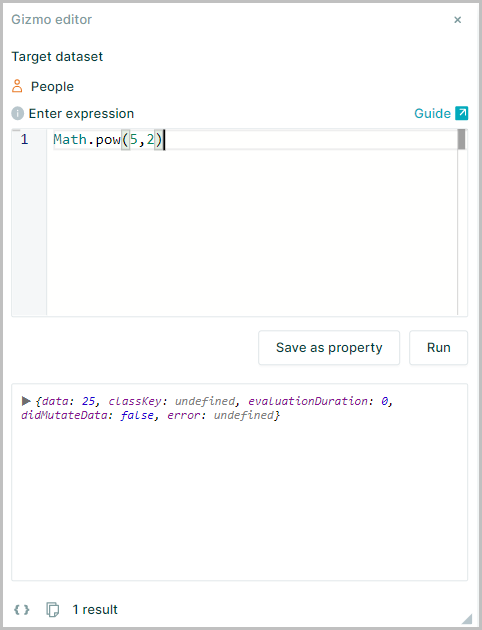Expand the result object disclosure triangle
Viewport: 482px width, 630px height.
pyautogui.click(x=26, y=401)
